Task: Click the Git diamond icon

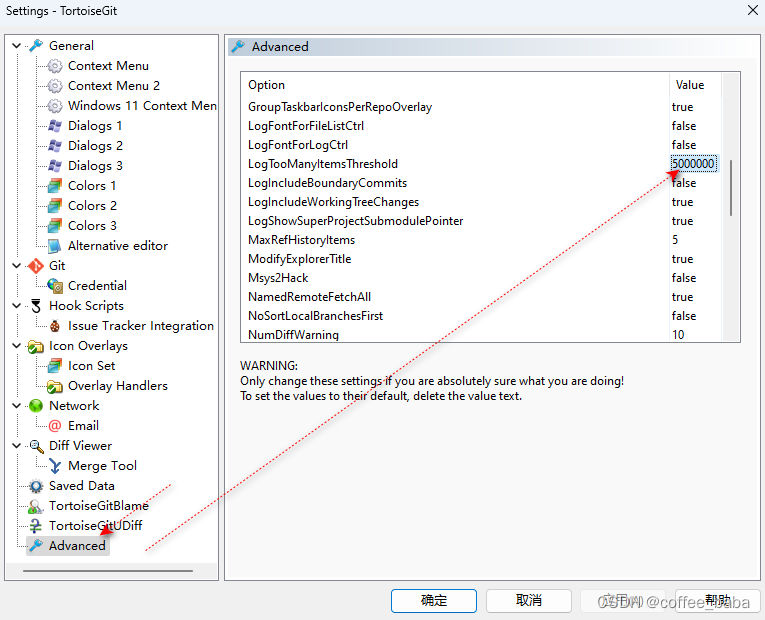Action: click(36, 266)
